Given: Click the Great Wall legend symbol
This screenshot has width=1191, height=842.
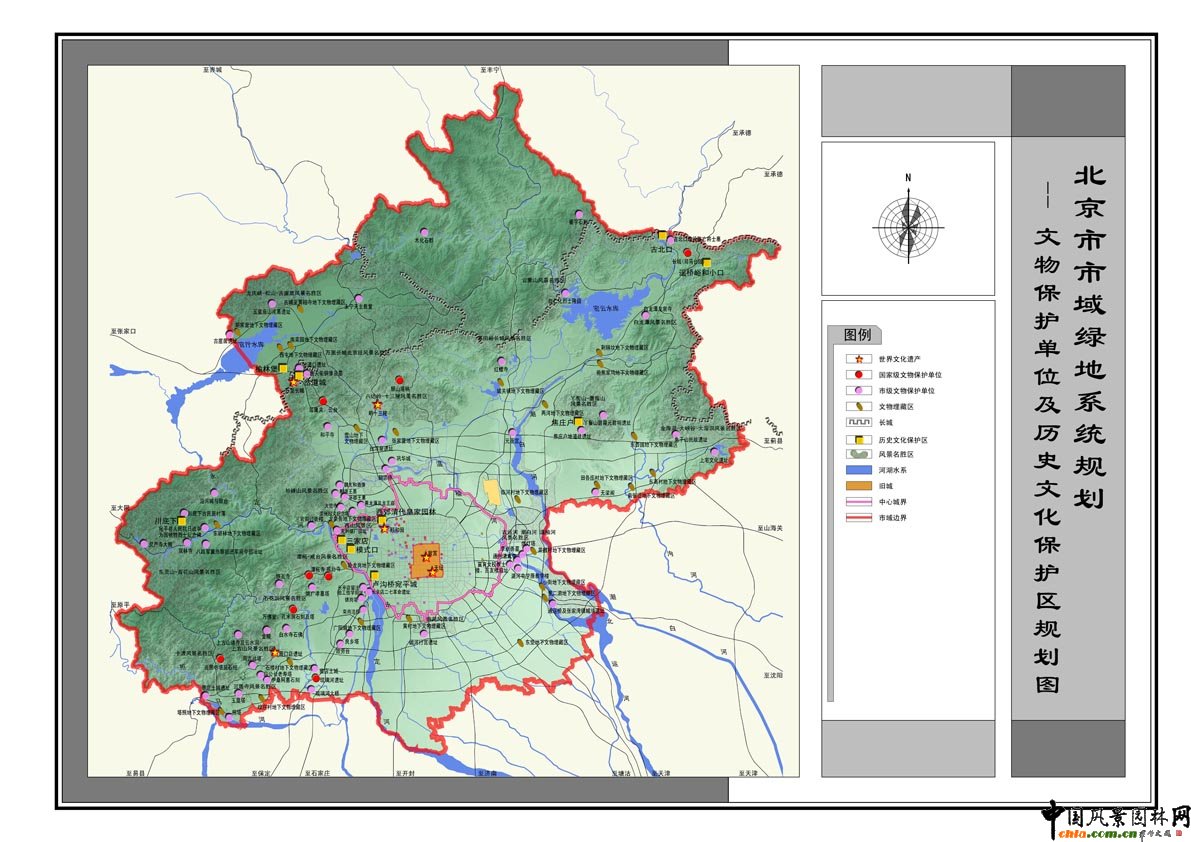Looking at the screenshot, I should click(857, 422).
